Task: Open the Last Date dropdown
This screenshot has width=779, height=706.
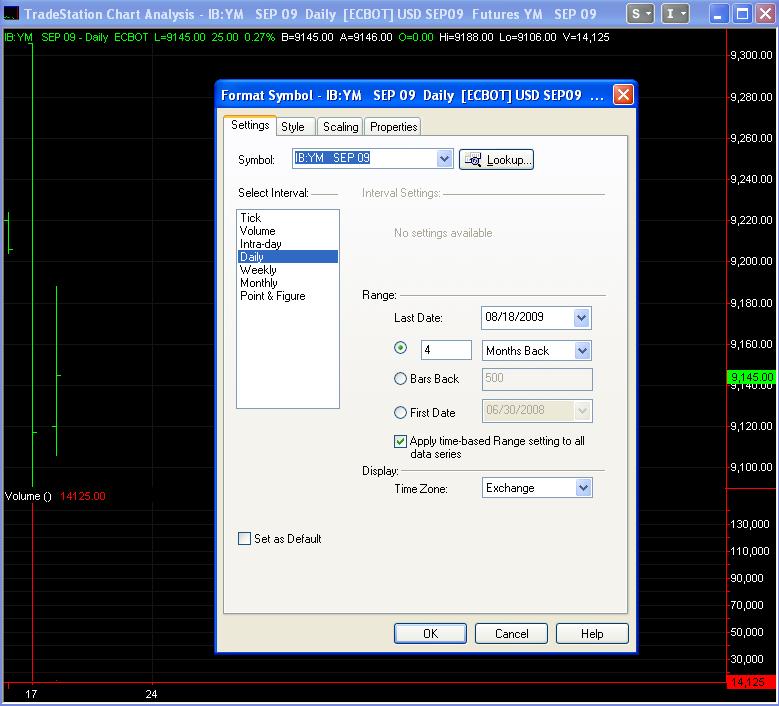Action: [581, 318]
